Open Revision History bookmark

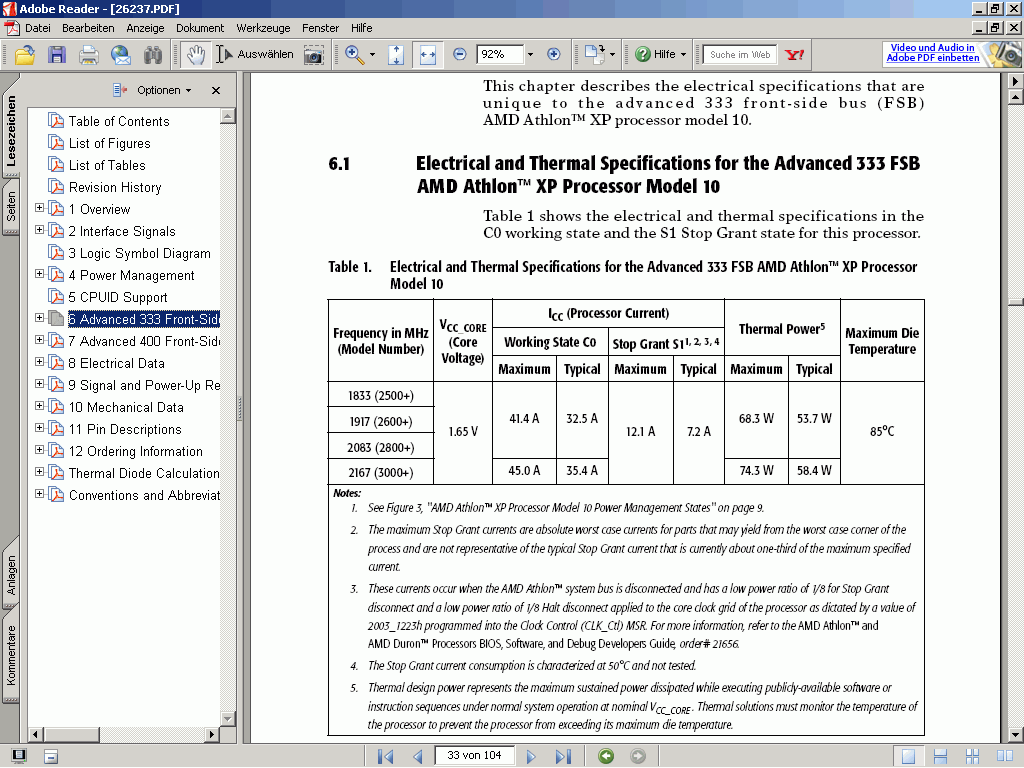point(115,187)
